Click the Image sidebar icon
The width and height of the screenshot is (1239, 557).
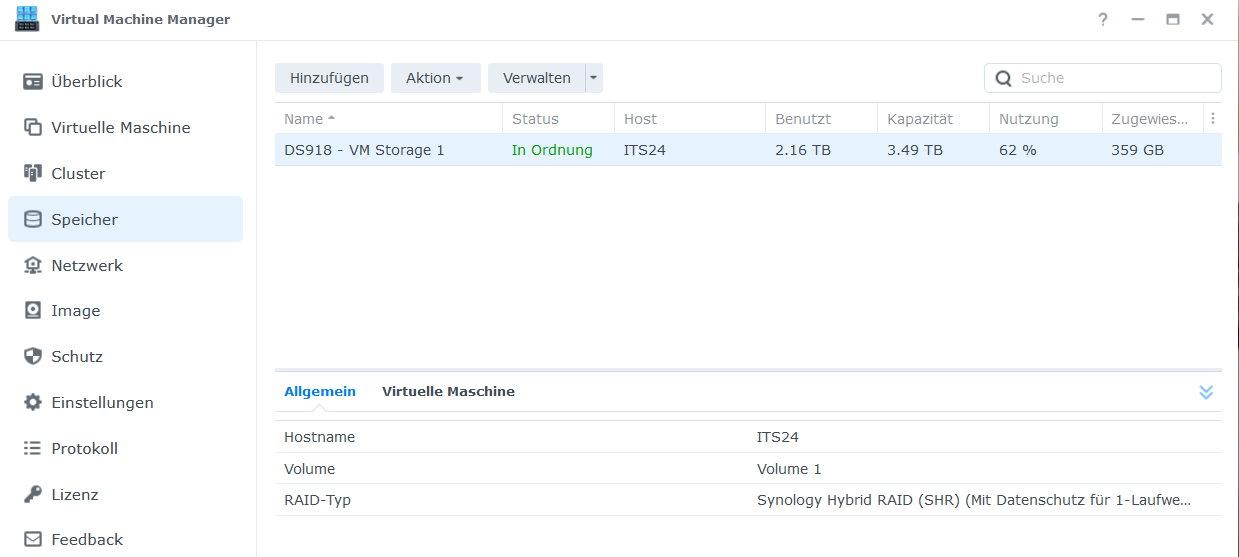point(33,311)
